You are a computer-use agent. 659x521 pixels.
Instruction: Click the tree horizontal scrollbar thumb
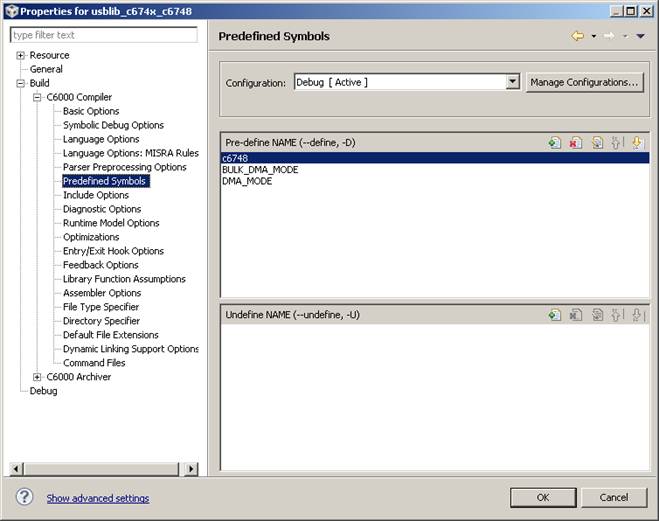click(x=101, y=468)
